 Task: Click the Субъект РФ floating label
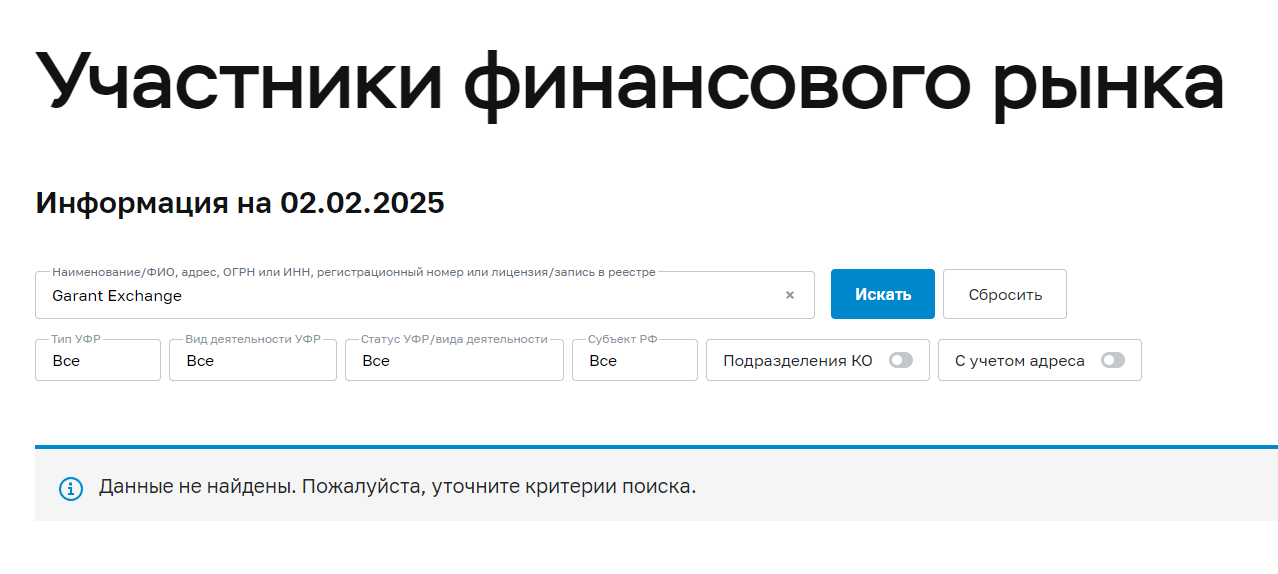623,340
